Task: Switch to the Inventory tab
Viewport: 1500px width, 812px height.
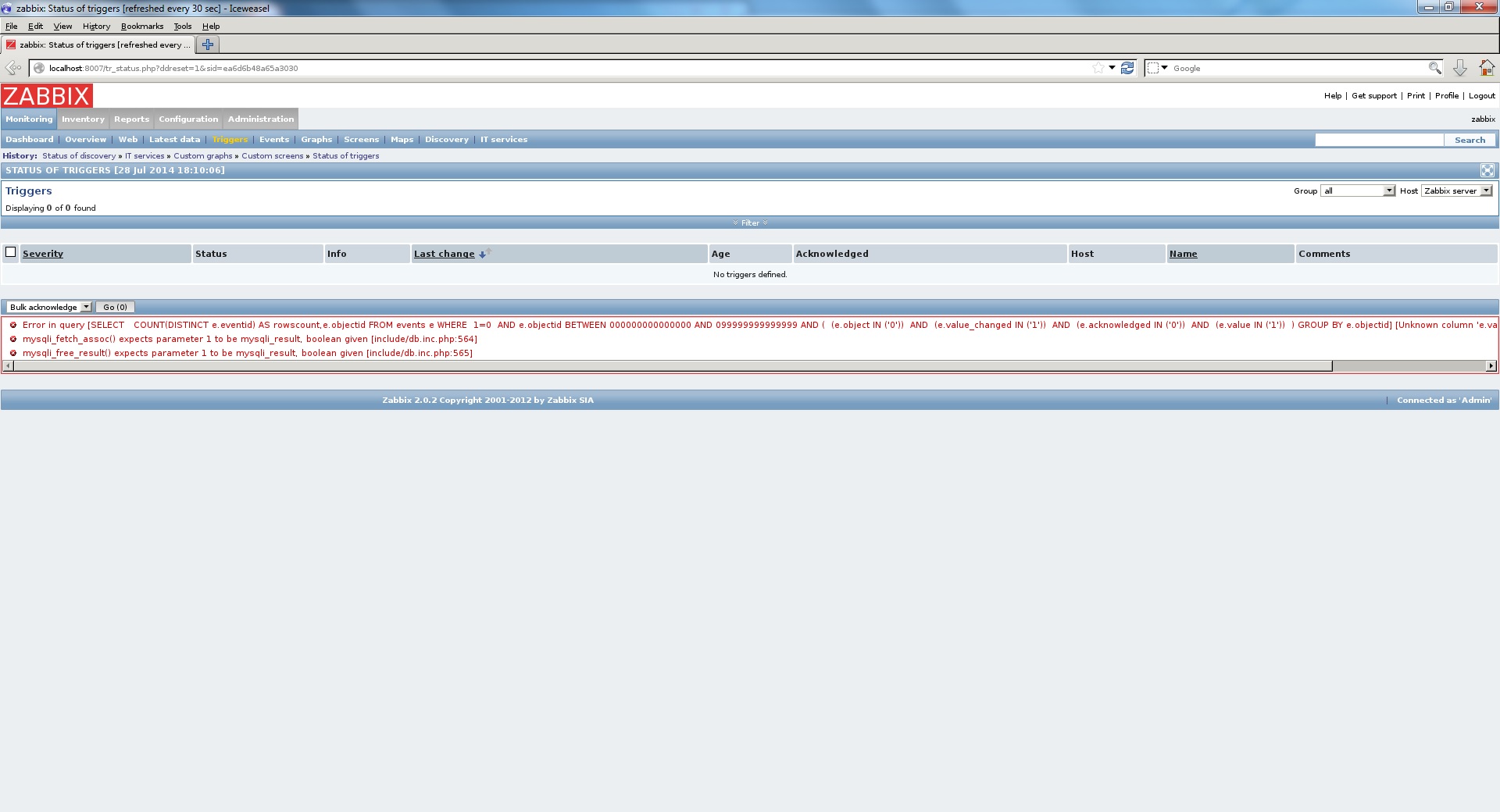Action: click(x=83, y=119)
